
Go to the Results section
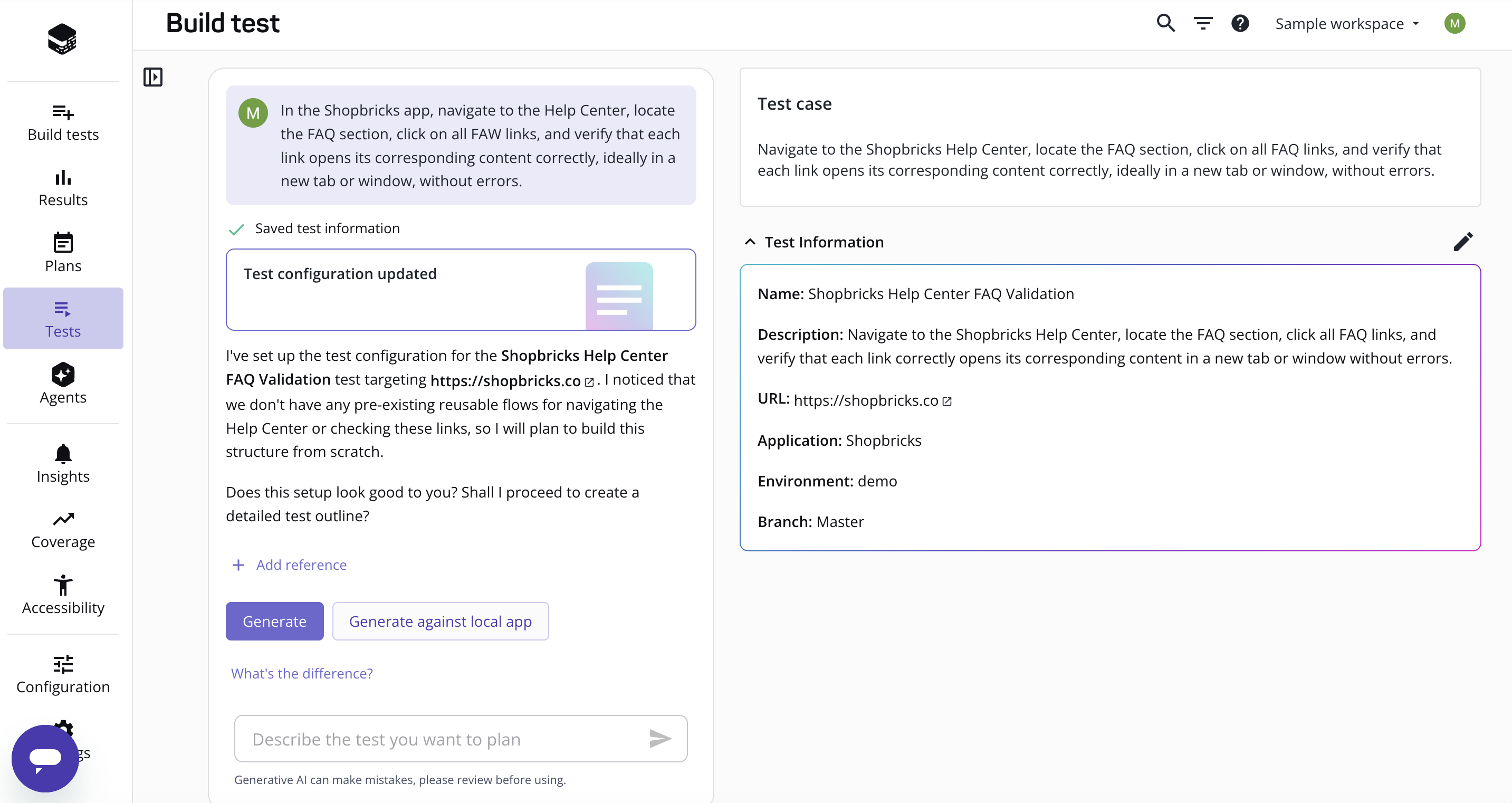(63, 189)
